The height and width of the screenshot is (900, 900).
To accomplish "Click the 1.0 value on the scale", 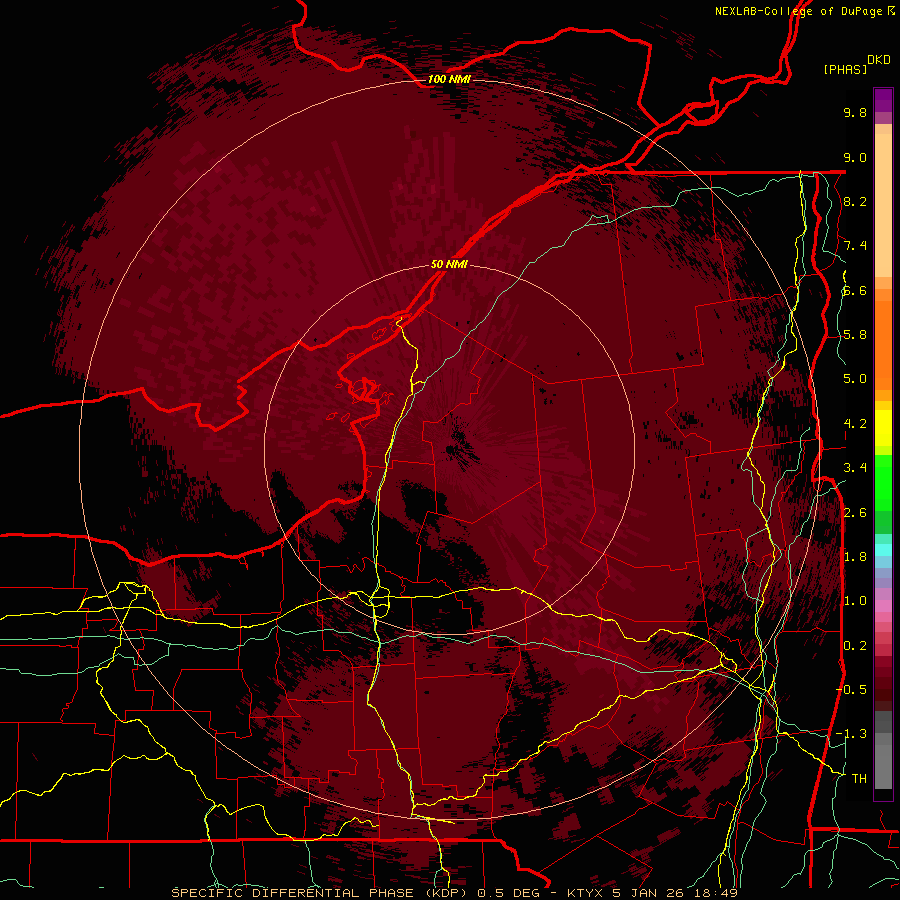I will point(855,601).
